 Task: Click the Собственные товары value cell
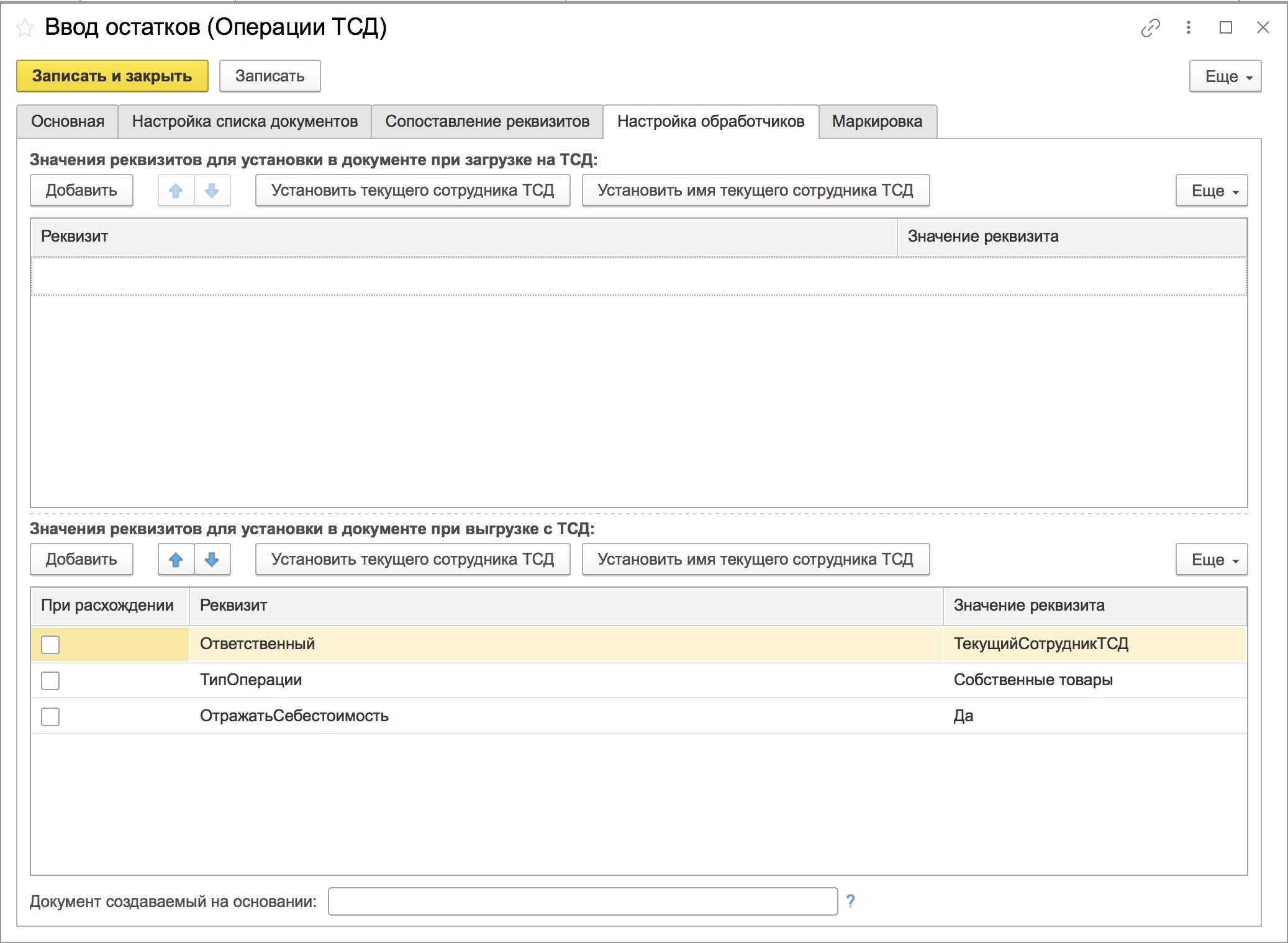point(1095,680)
